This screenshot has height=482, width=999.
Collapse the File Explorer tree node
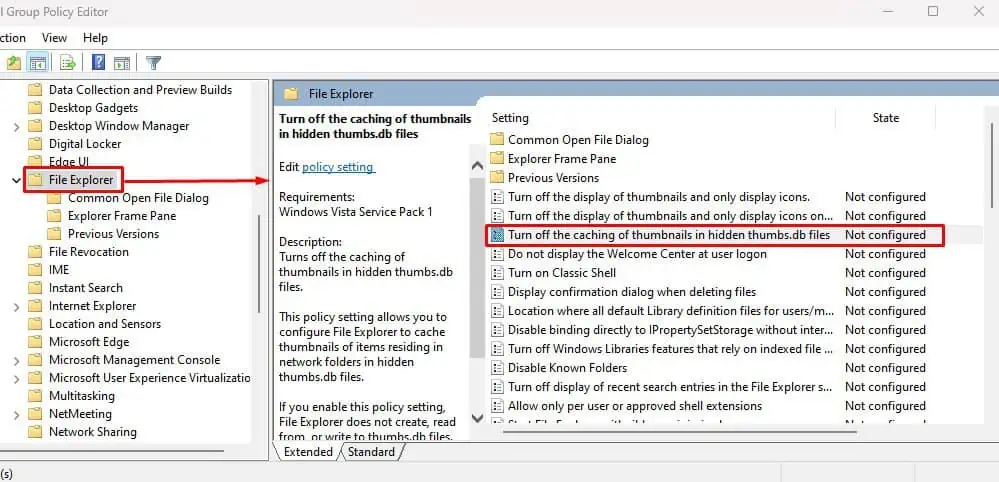(x=15, y=180)
